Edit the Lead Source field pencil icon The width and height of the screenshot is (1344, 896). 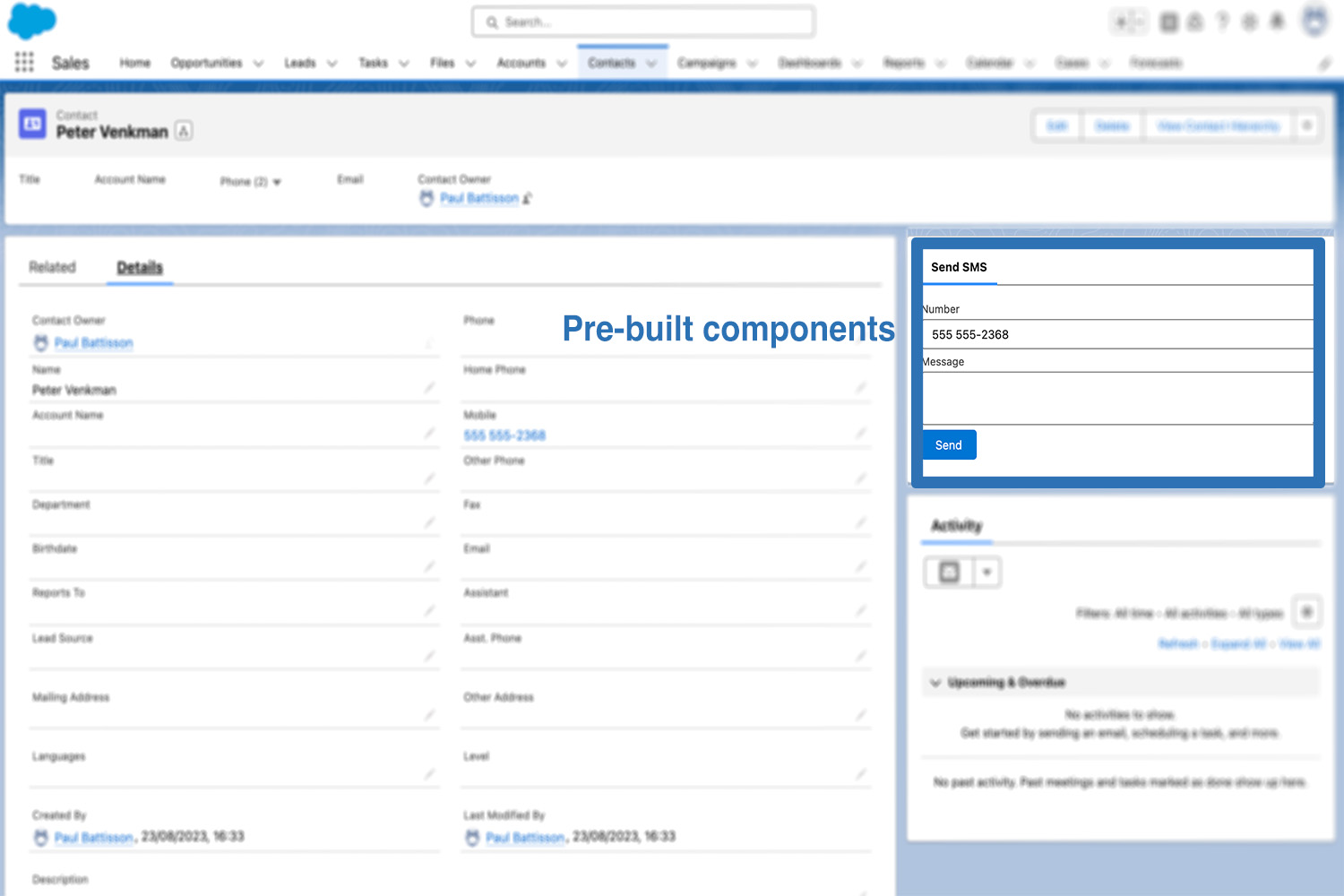pos(428,654)
